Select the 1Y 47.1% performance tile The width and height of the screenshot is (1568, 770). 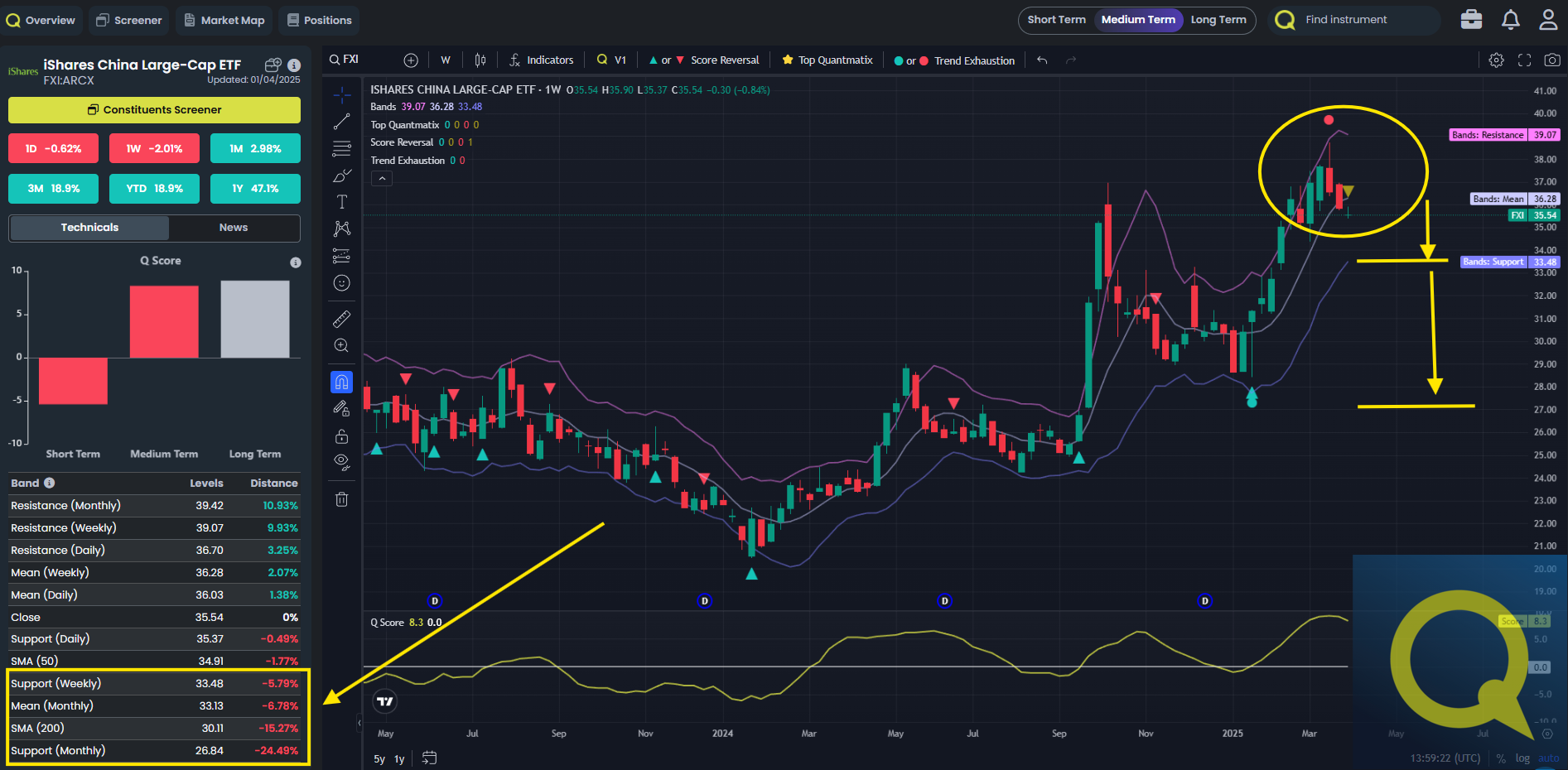pyautogui.click(x=255, y=188)
